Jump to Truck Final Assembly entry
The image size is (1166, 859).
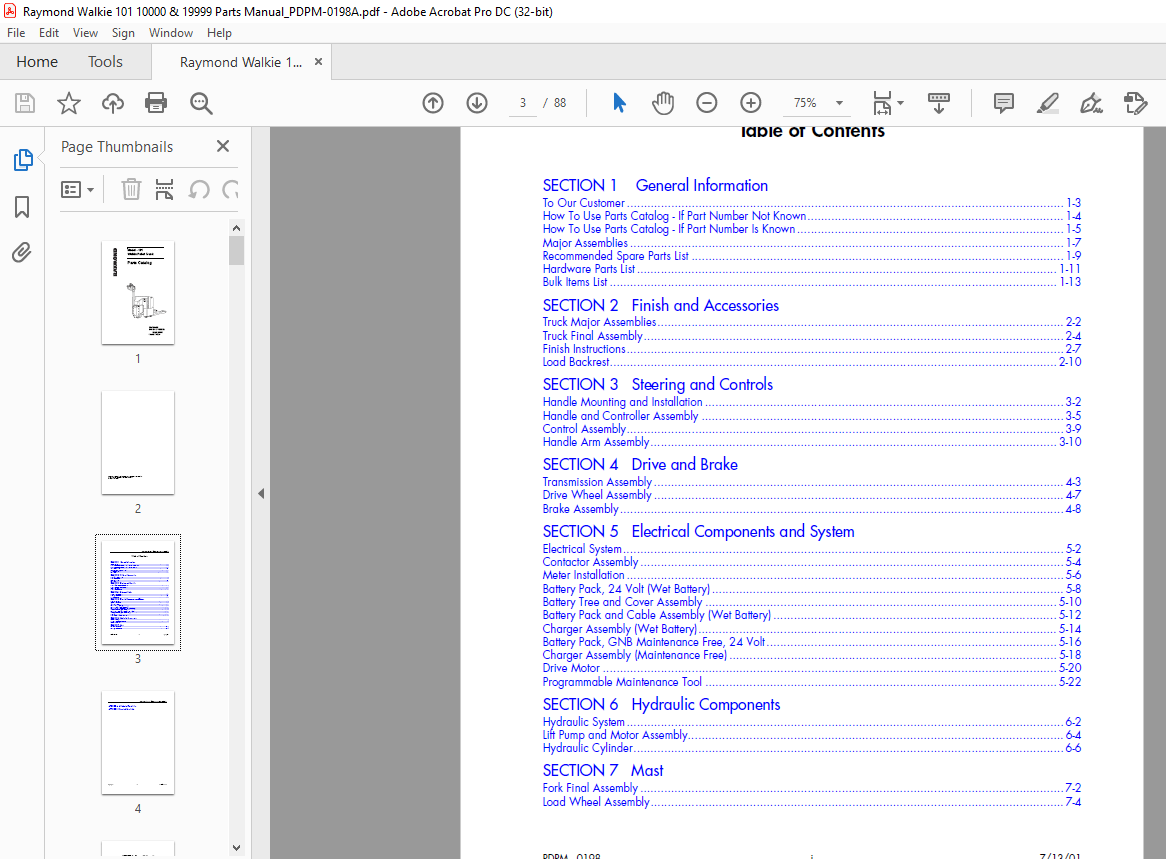[811, 335]
